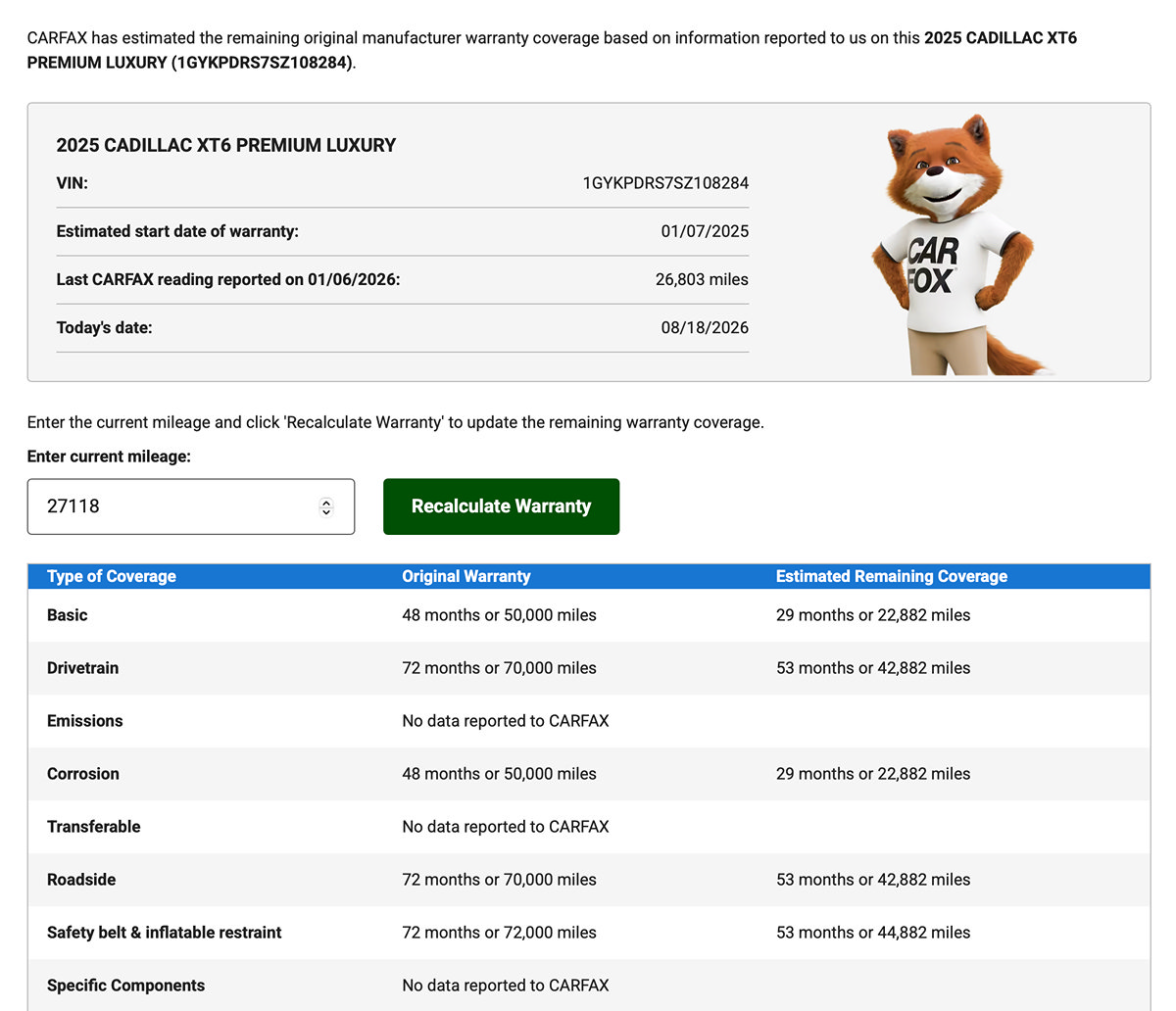Click the Recalculate Warranty button
The width and height of the screenshot is (1176, 1011).
point(501,506)
